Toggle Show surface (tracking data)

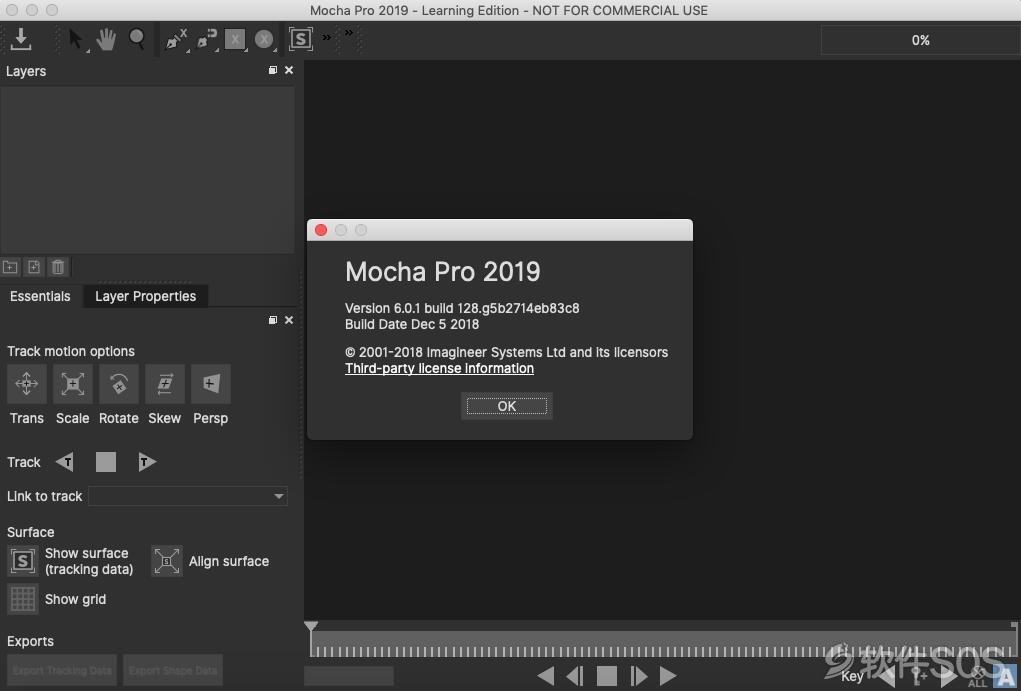point(23,561)
